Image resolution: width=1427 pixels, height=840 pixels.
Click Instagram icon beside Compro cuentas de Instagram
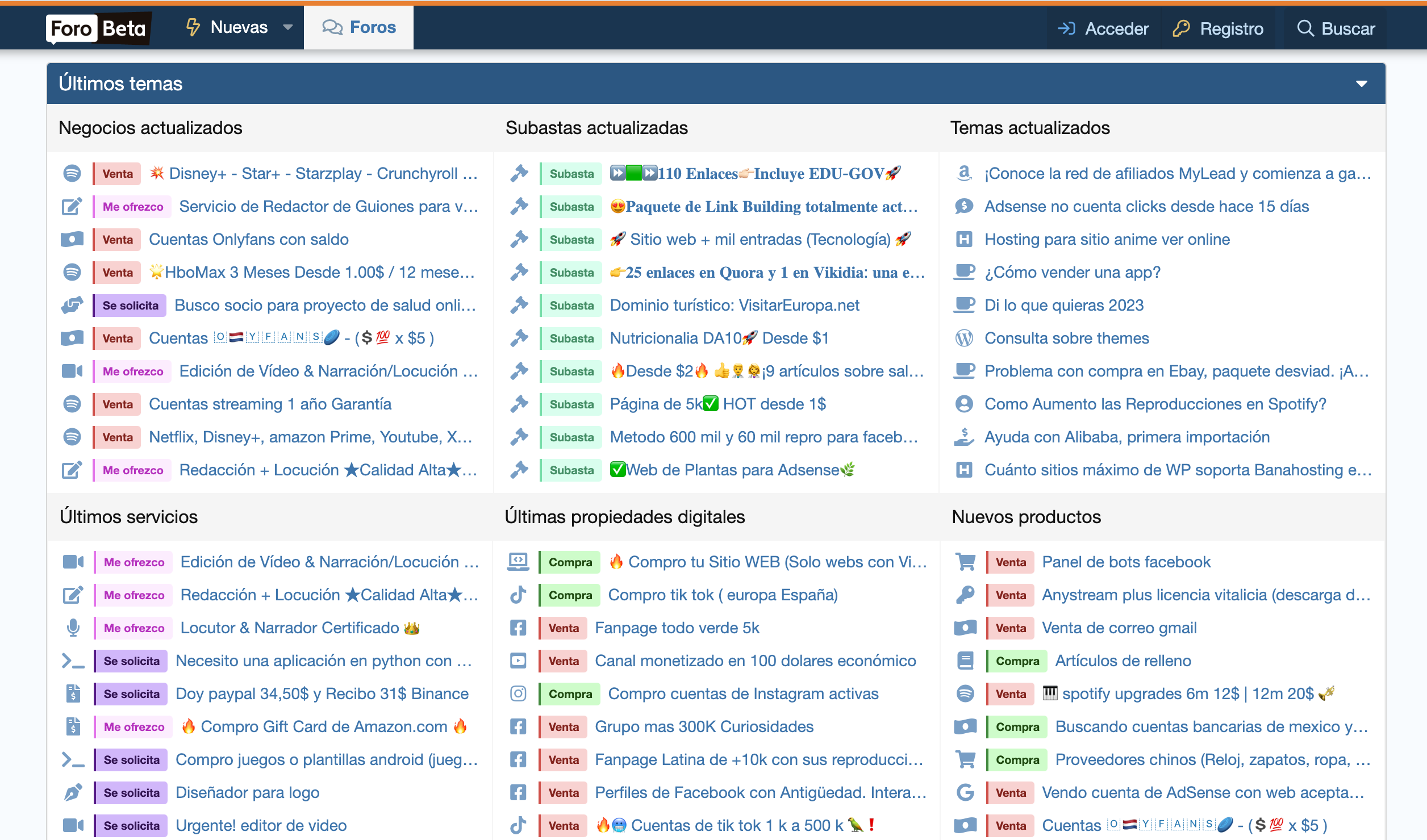(x=518, y=693)
